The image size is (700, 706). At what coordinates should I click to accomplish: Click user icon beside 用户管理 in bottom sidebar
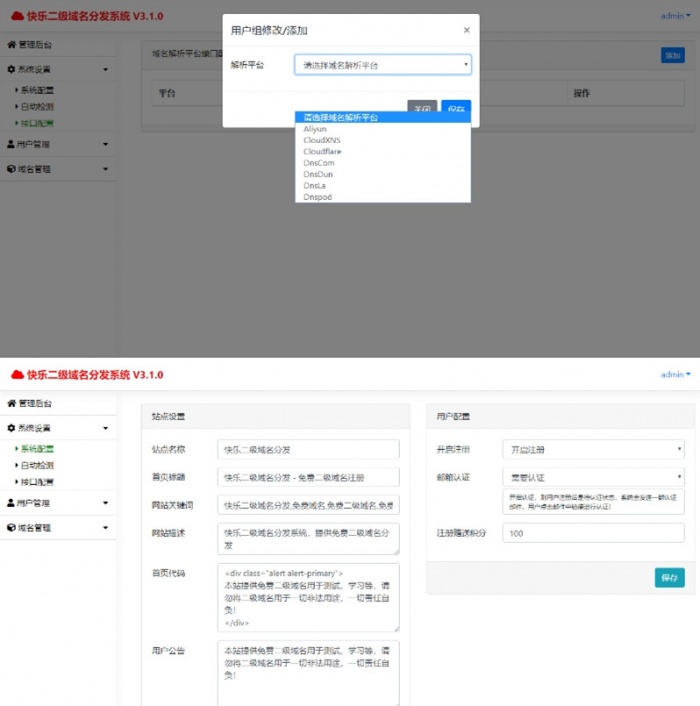point(11,503)
